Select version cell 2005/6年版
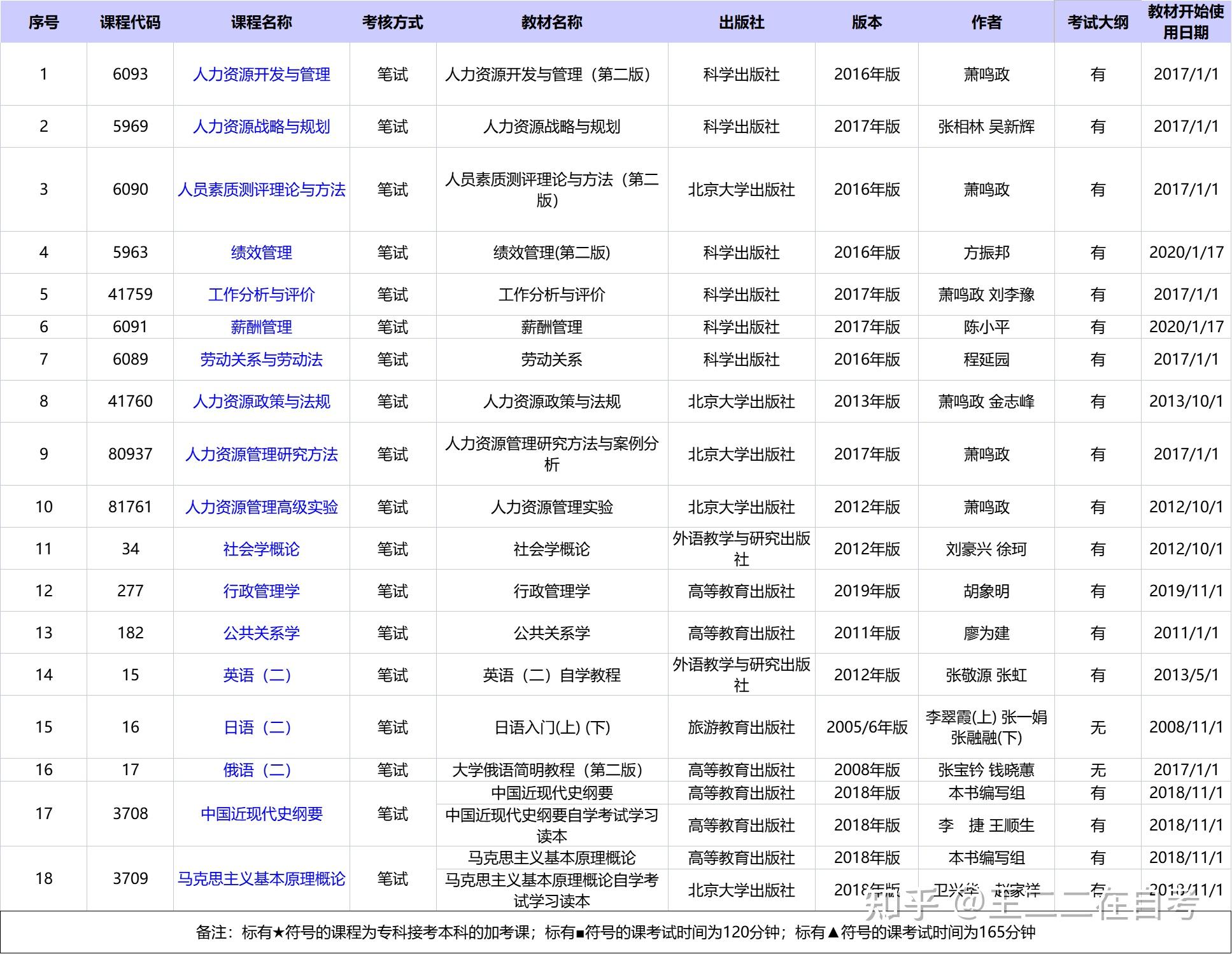This screenshot has height=954, width=1232. tap(867, 727)
